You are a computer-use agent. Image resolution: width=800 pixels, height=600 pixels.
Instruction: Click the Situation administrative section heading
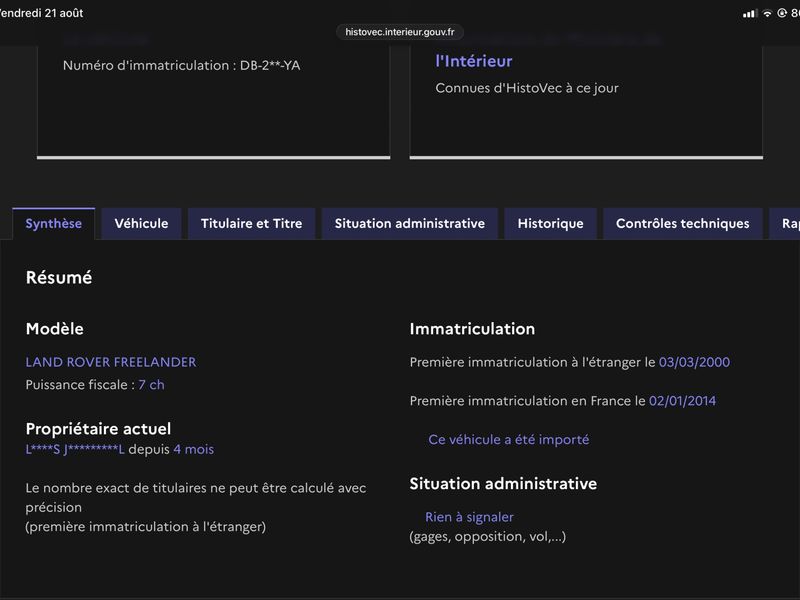pos(503,484)
